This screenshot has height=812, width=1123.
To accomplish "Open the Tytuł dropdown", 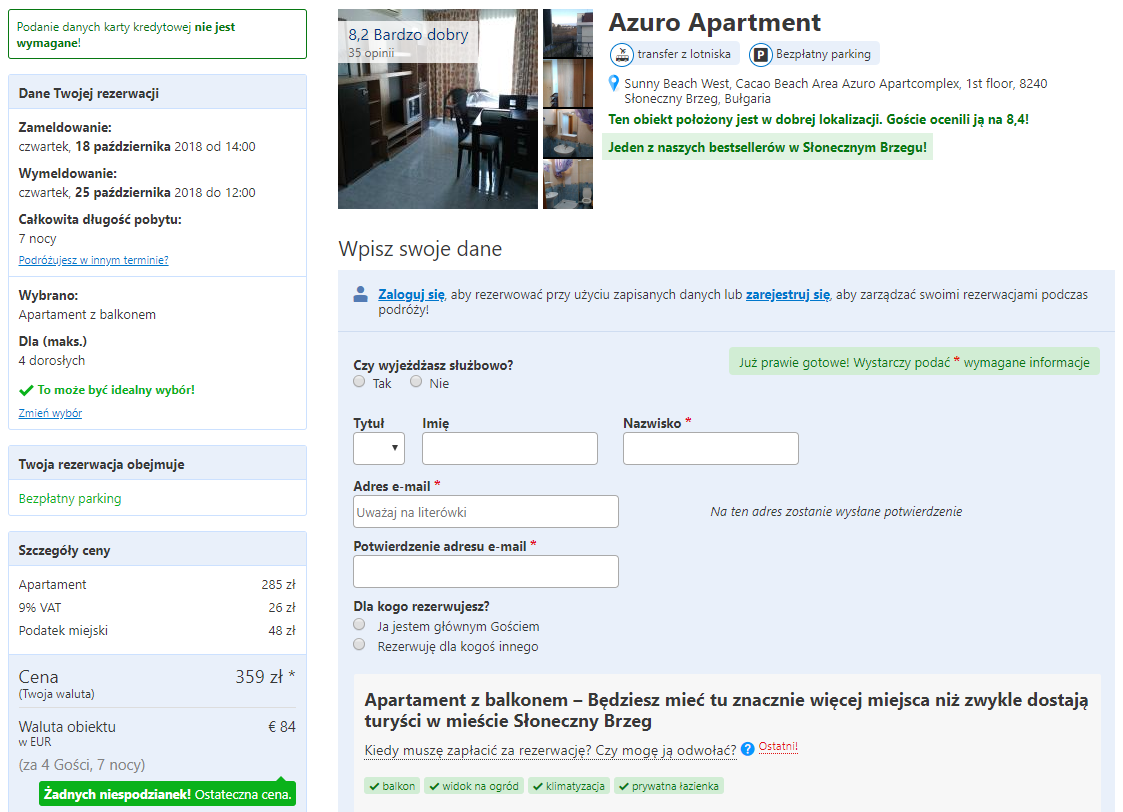I will 379,448.
